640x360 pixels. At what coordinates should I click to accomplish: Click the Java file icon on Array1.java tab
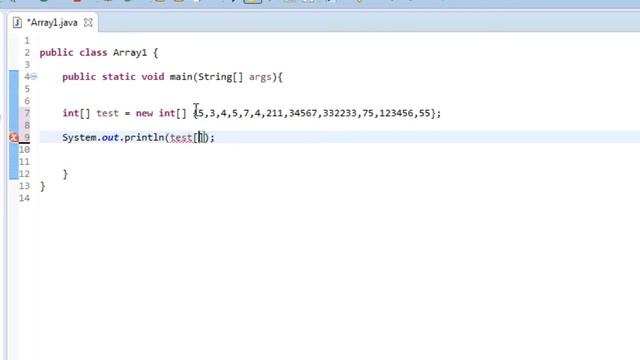click(17, 23)
